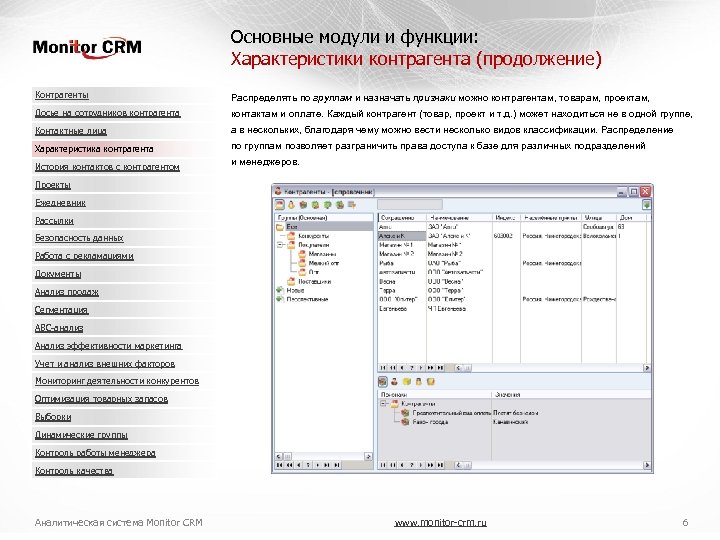Open Динамические группы link
720x540 pixels.
pos(81,435)
